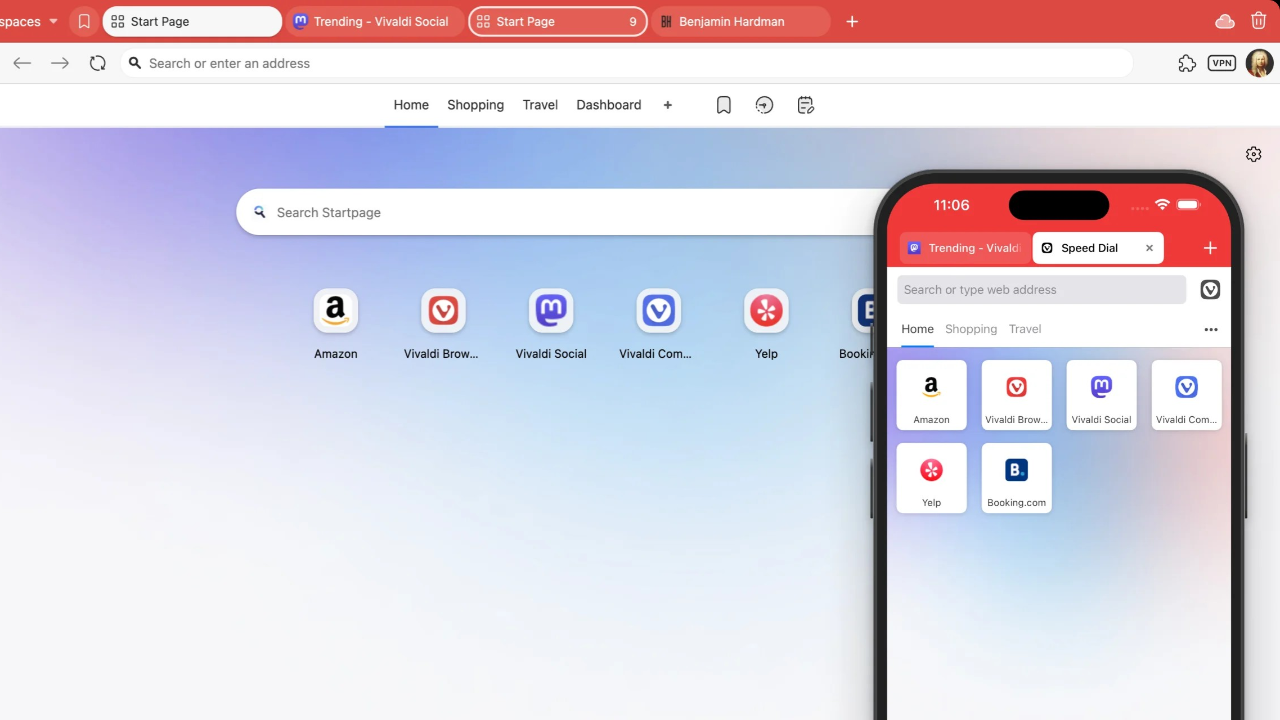This screenshot has height=720, width=1280.
Task: Open the closed tabs trash icon
Action: click(1258, 21)
